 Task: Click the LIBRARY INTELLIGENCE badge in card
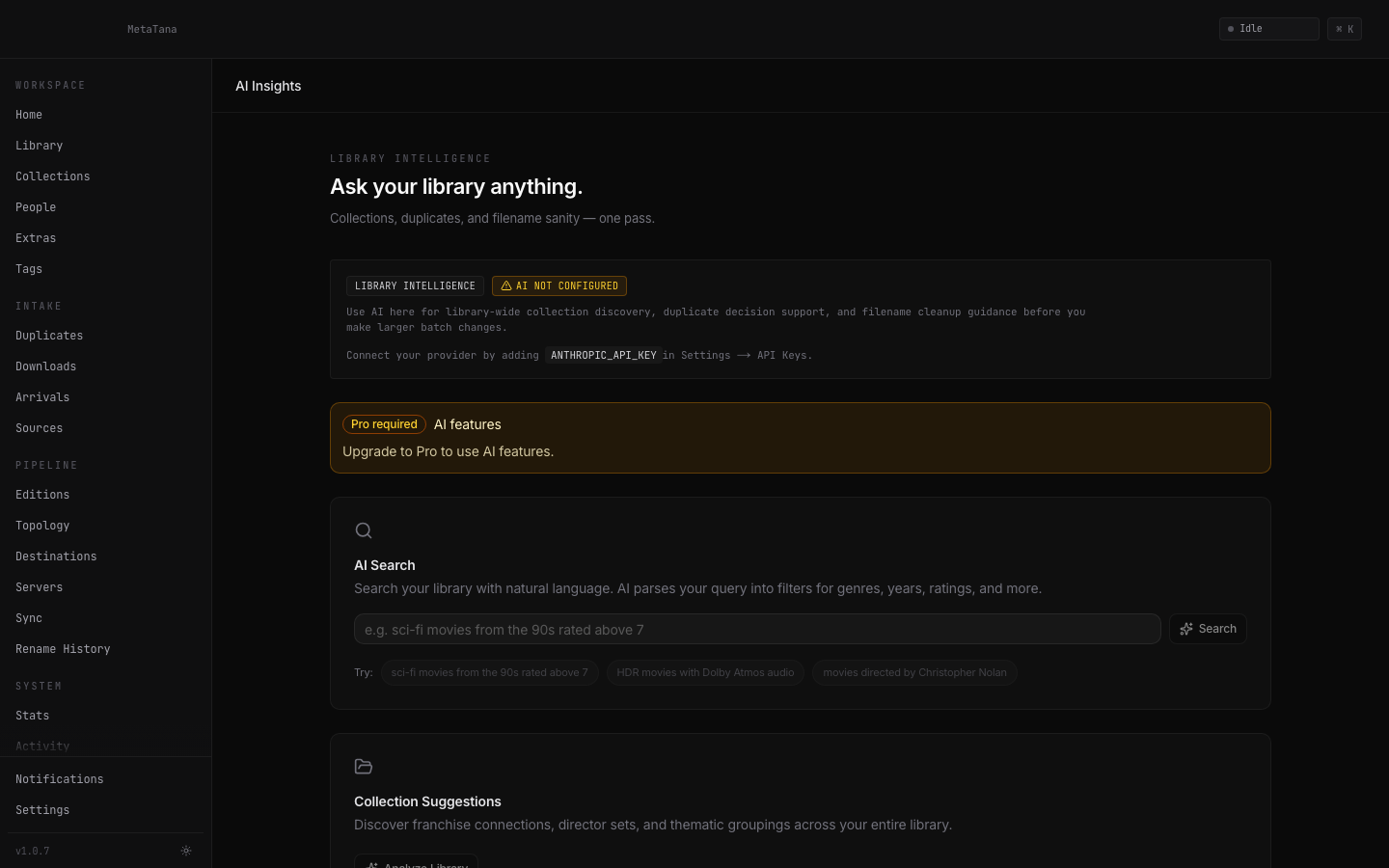[x=415, y=285]
